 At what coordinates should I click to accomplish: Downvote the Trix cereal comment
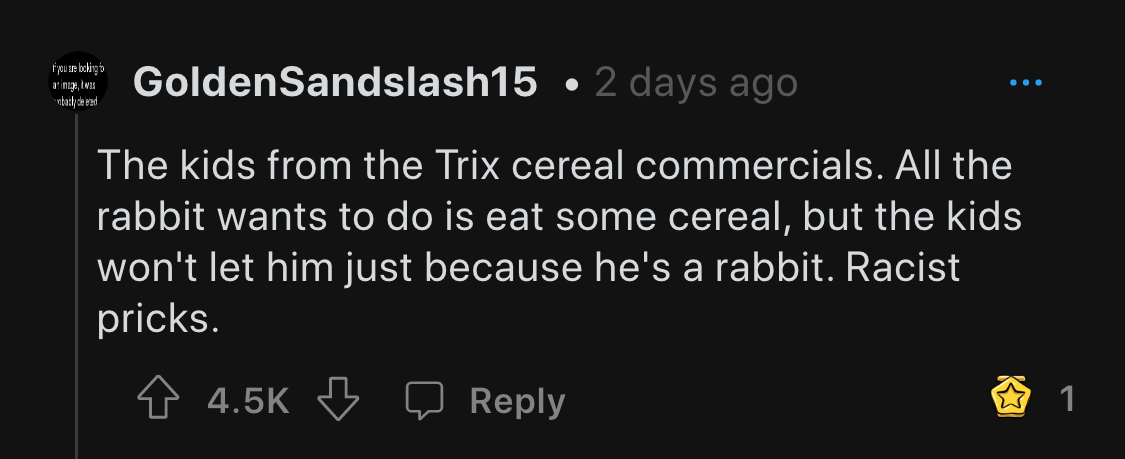338,399
